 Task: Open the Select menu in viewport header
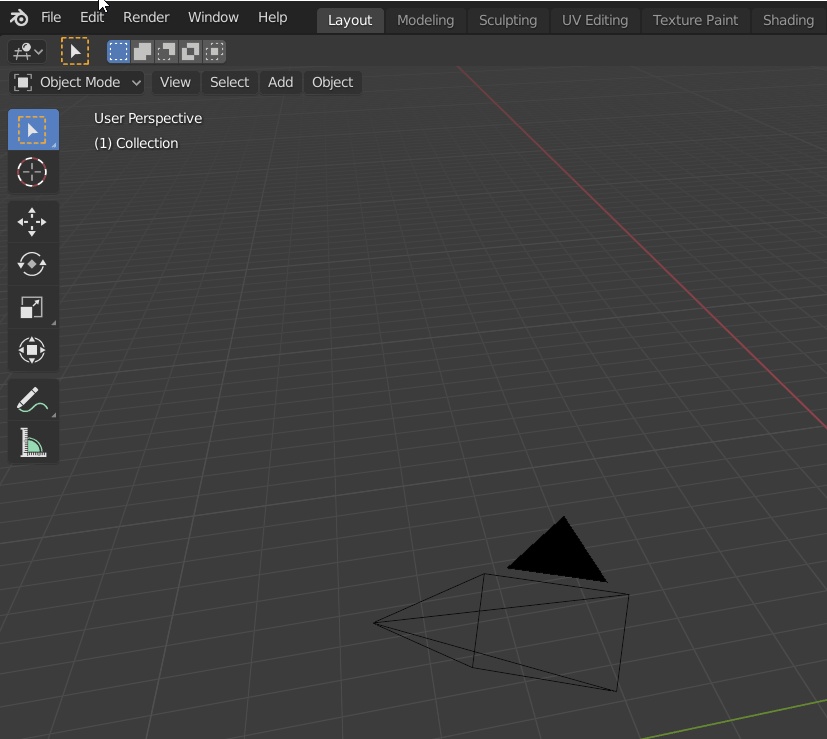[229, 83]
